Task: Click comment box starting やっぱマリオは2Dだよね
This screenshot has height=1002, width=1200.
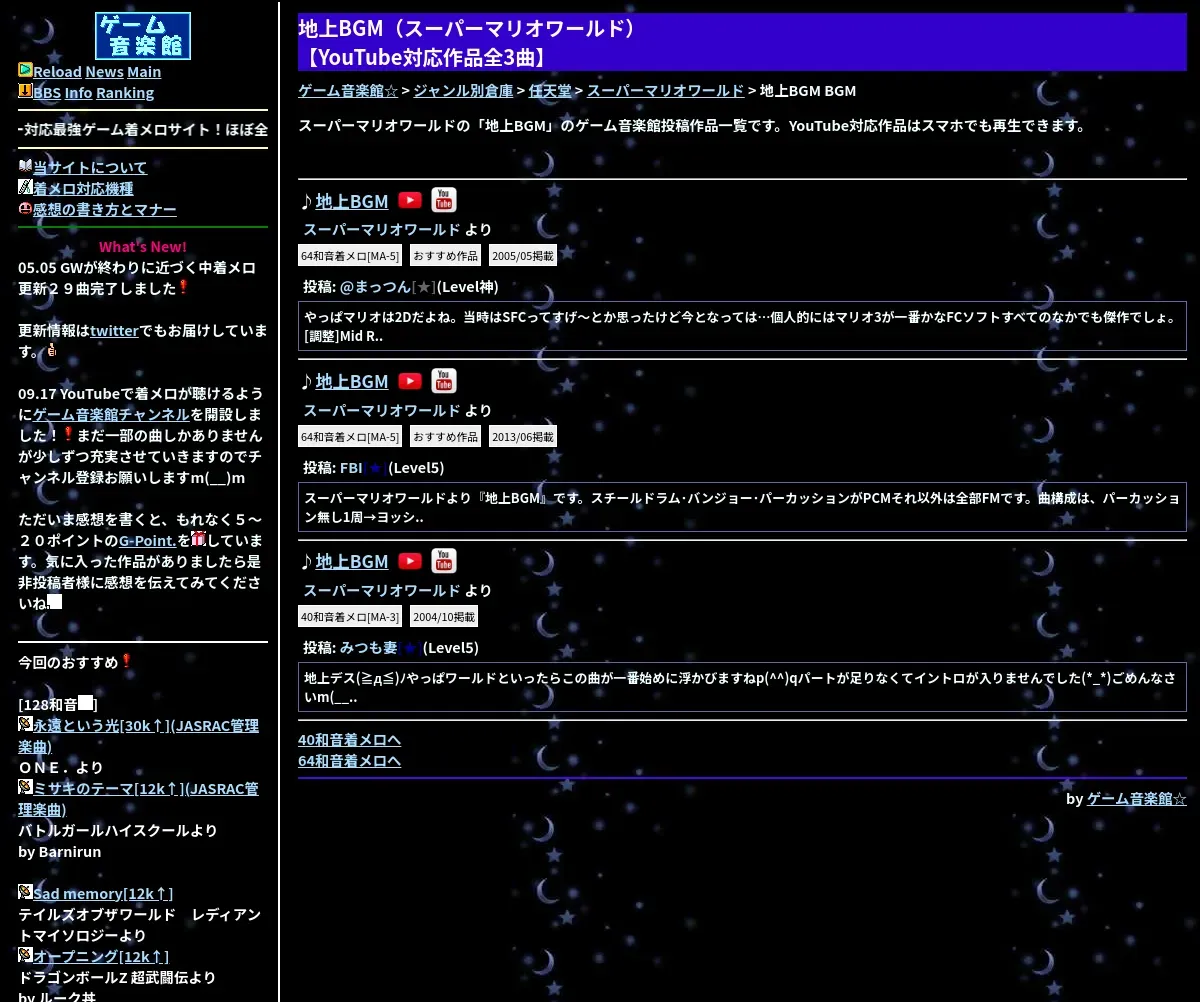Action: [x=742, y=326]
